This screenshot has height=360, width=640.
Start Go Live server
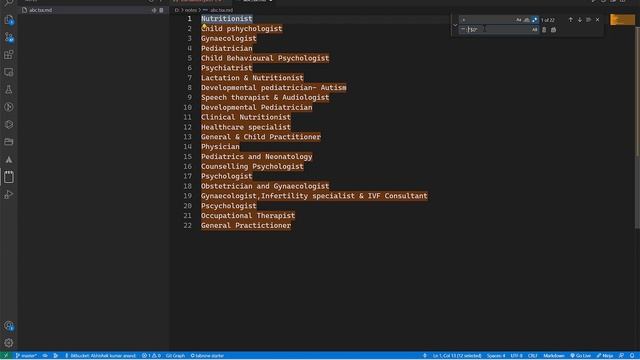(580, 356)
